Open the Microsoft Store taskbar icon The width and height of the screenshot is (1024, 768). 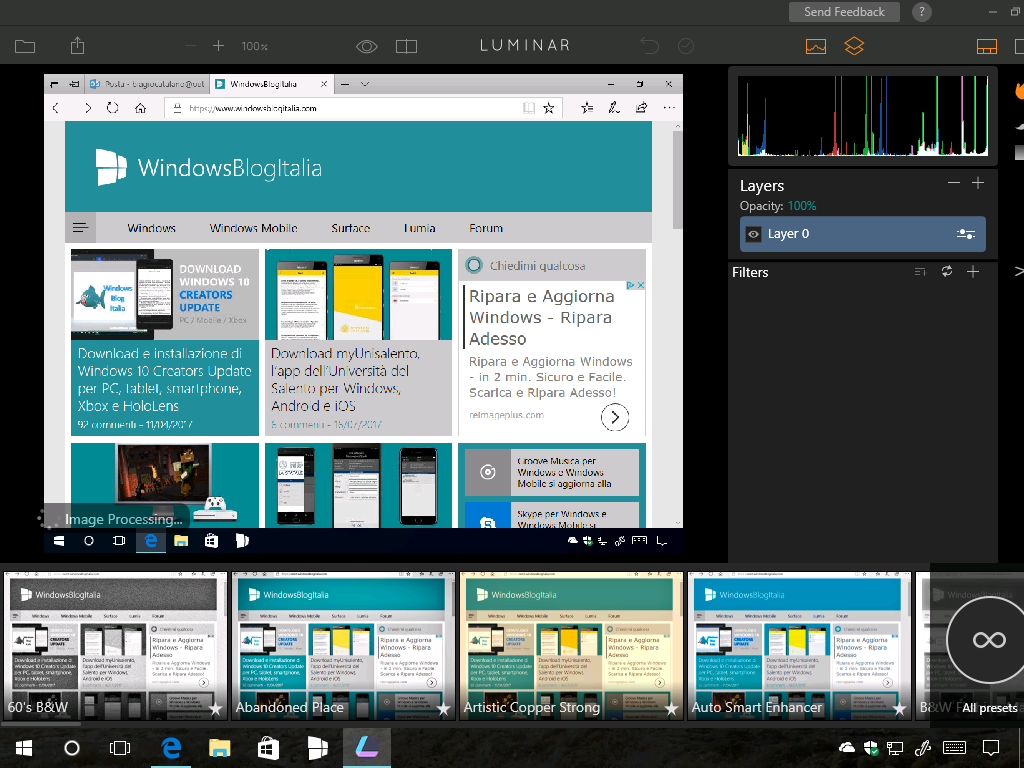pyautogui.click(x=268, y=748)
